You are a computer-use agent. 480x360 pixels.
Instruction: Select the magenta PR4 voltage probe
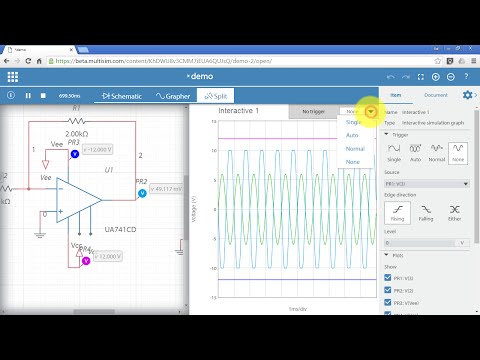pyautogui.click(x=86, y=261)
